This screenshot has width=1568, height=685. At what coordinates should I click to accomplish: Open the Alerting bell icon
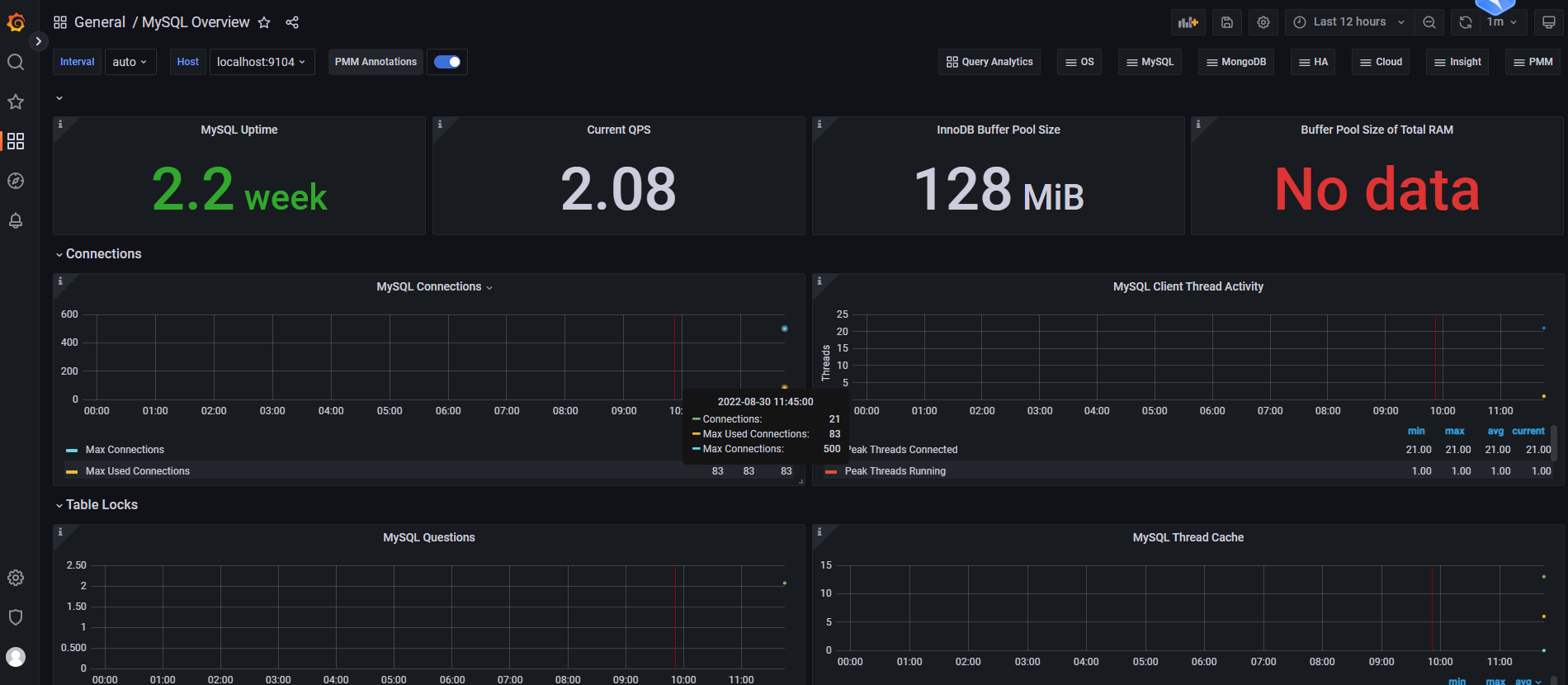pyautogui.click(x=16, y=220)
